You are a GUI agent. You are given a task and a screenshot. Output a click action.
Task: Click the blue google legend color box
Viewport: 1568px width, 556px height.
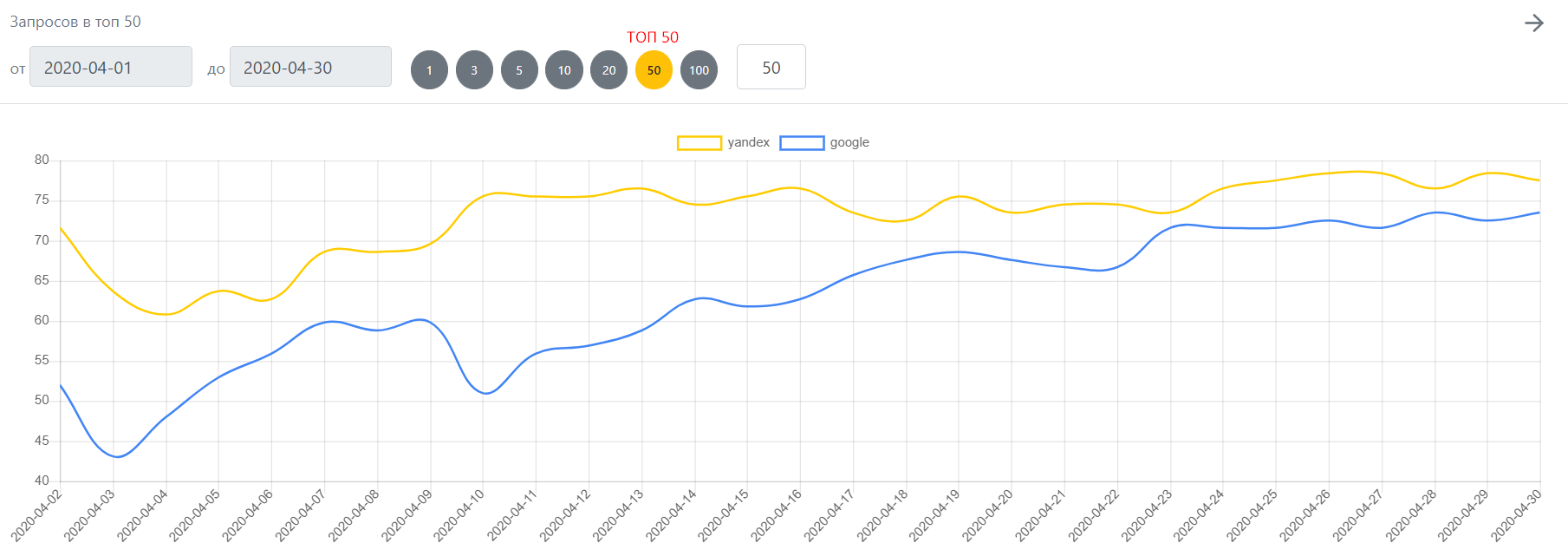point(802,143)
